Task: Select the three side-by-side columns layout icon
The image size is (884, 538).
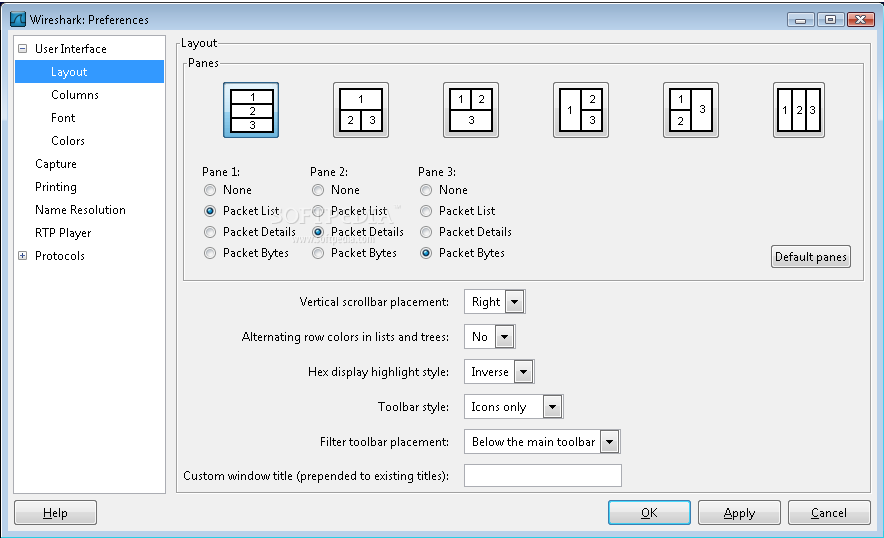Action: 799,110
